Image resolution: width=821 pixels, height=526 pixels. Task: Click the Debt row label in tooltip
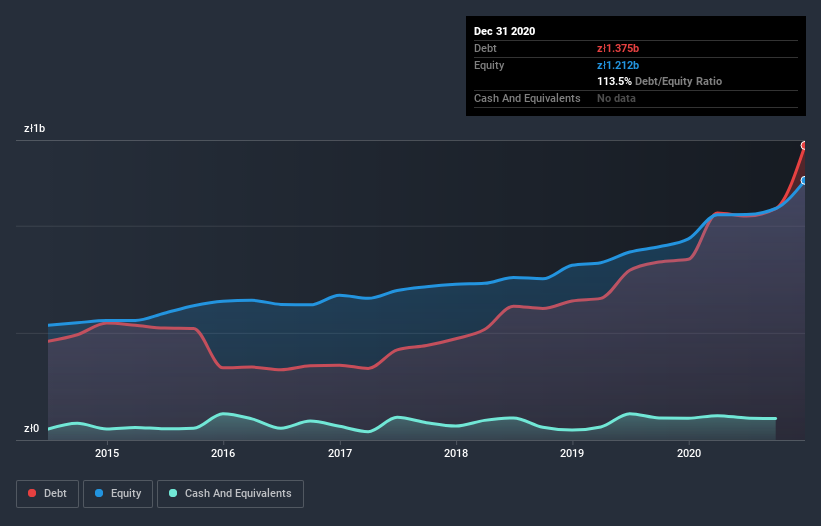click(x=485, y=48)
